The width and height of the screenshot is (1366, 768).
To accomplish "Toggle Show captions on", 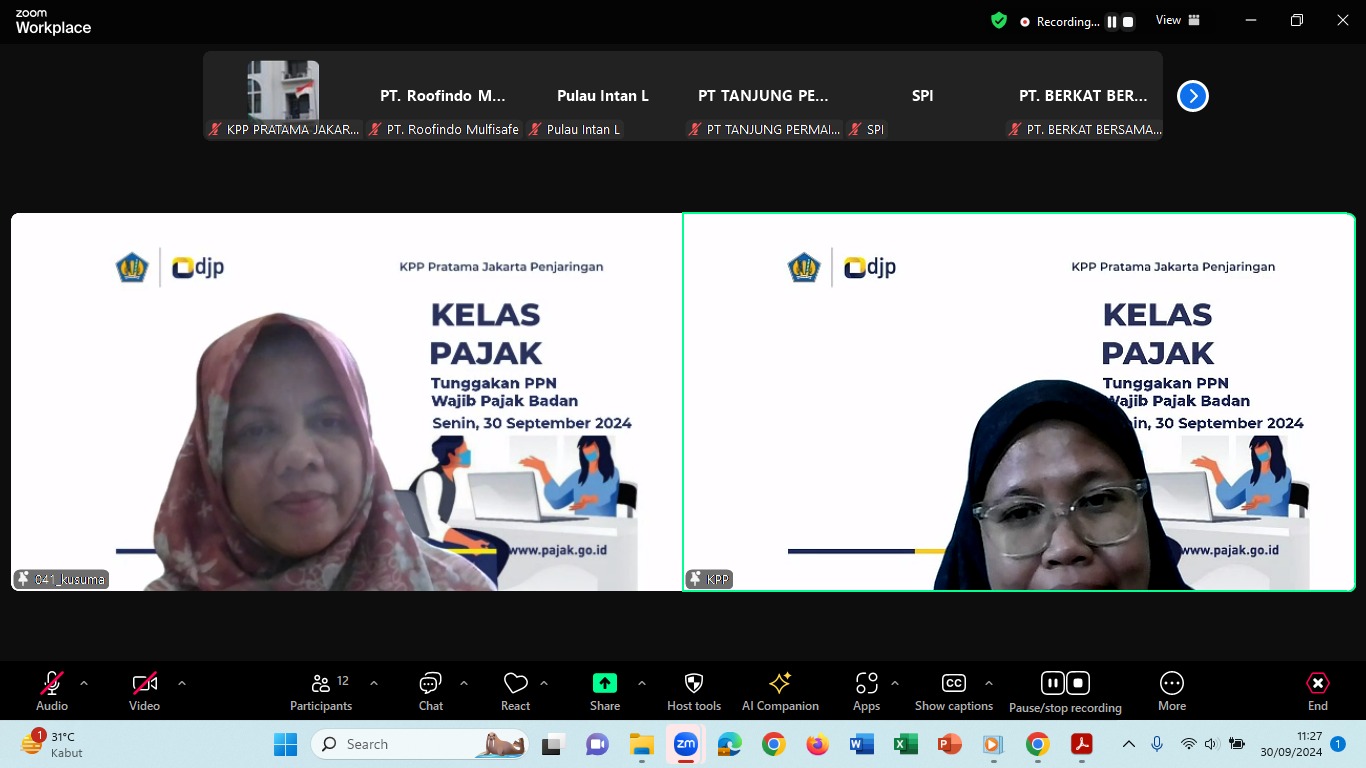I will (954, 692).
